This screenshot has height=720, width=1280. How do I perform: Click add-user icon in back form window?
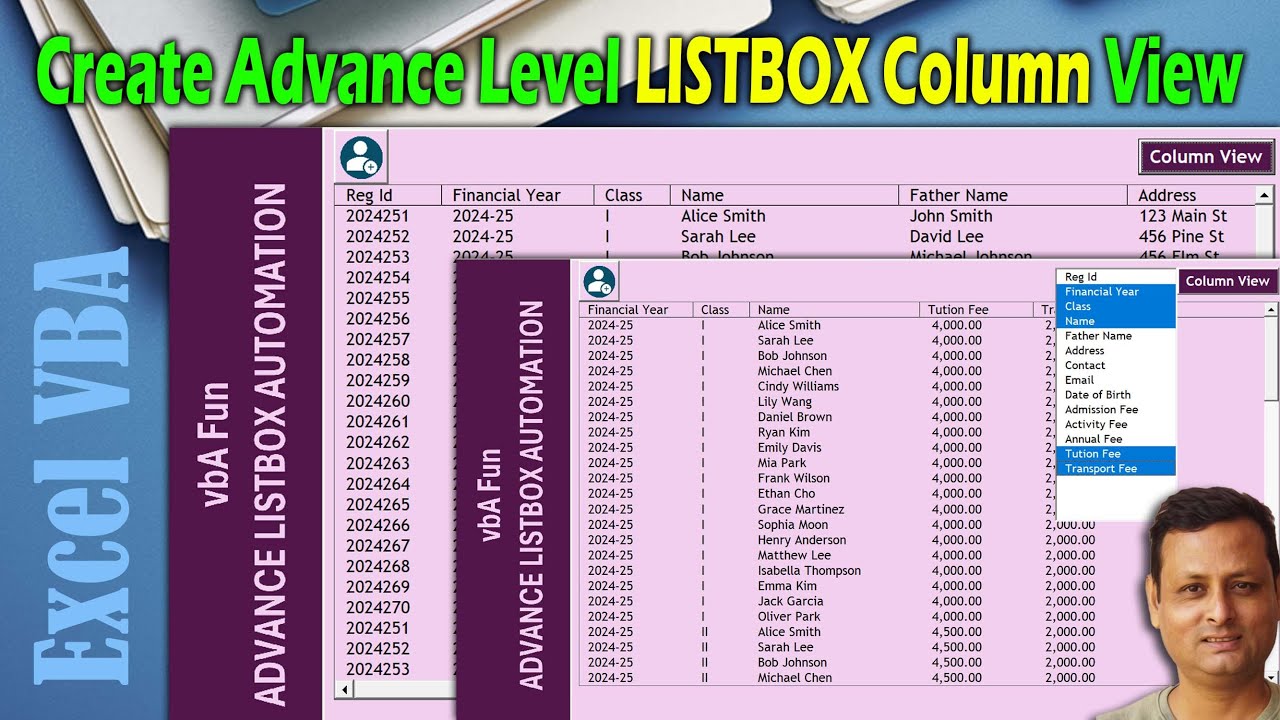click(x=360, y=157)
